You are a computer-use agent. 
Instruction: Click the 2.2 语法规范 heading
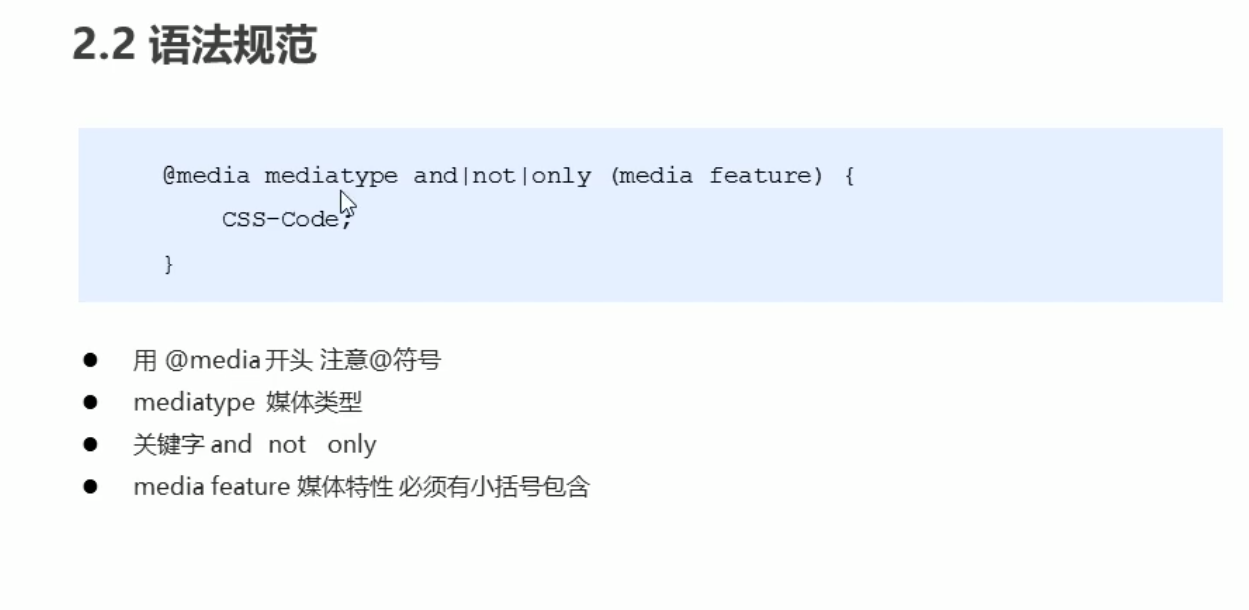tap(195, 46)
